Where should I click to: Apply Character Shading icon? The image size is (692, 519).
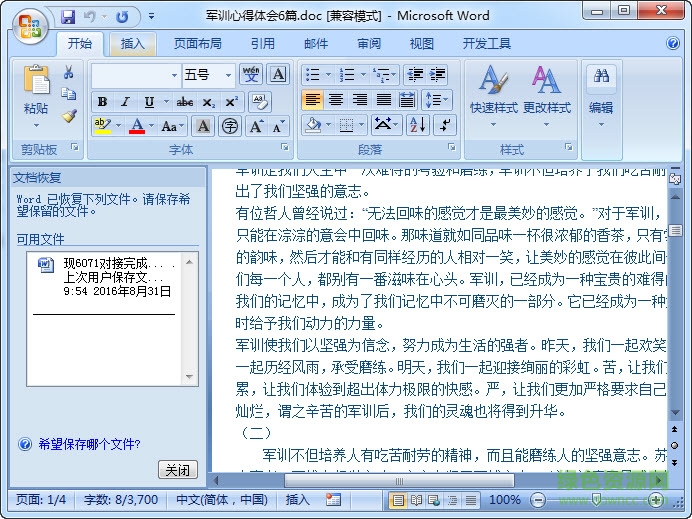point(203,127)
